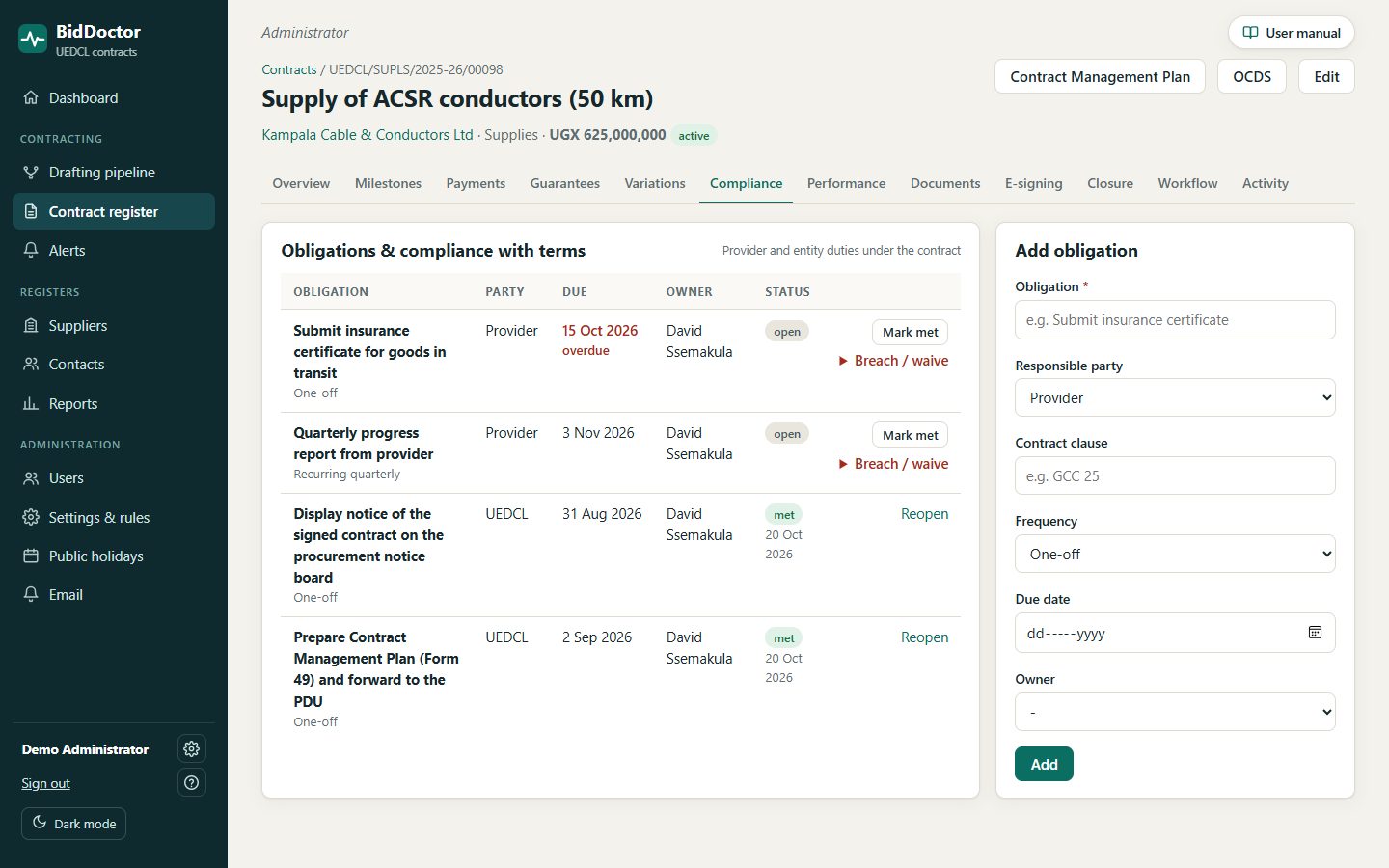Viewport: 1389px width, 868px height.
Task: Open the E-signing tab
Action: coord(1034,183)
